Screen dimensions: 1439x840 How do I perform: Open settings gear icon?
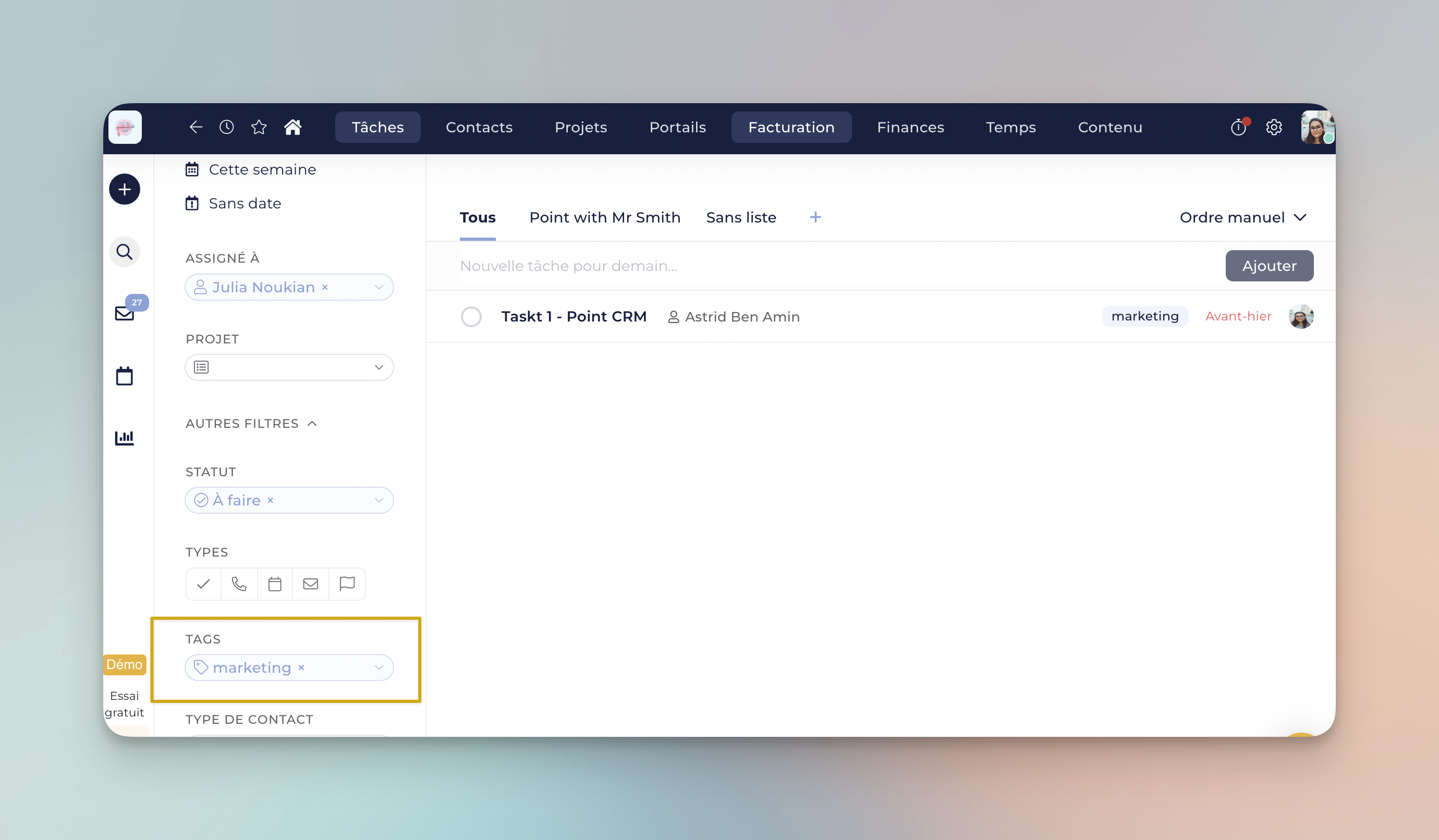[1274, 127]
